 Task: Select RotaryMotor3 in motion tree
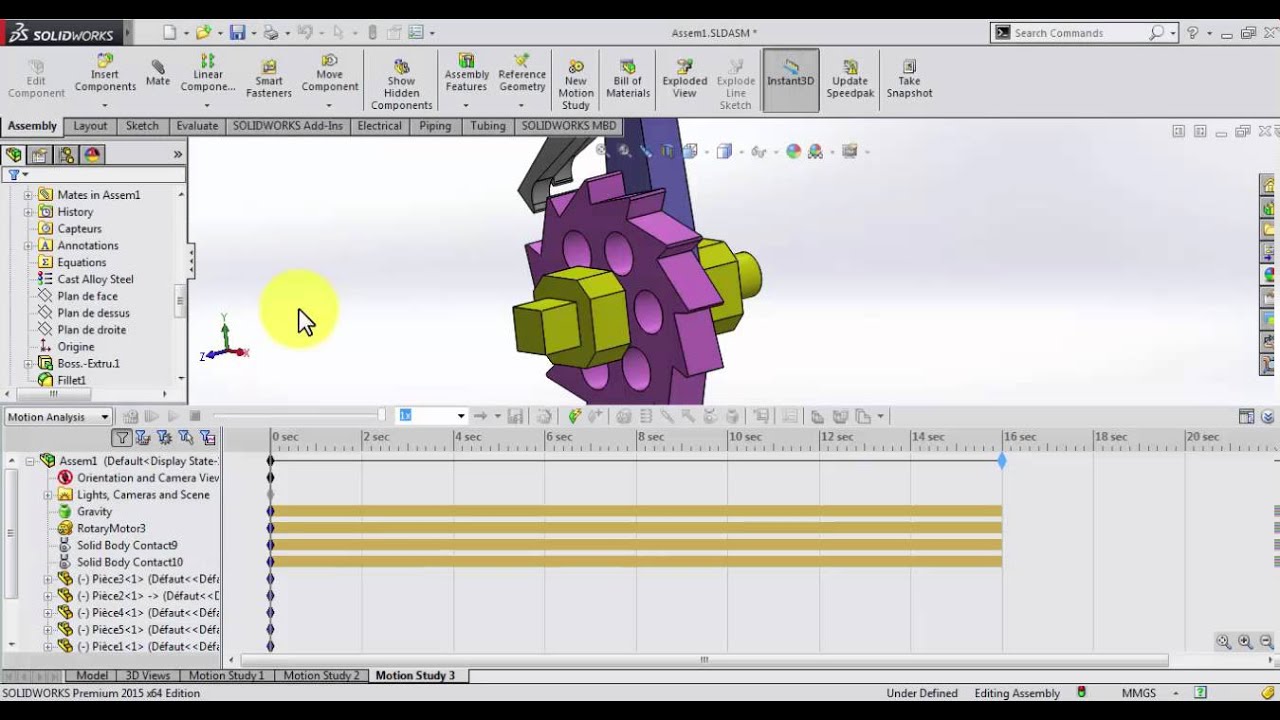coord(111,529)
